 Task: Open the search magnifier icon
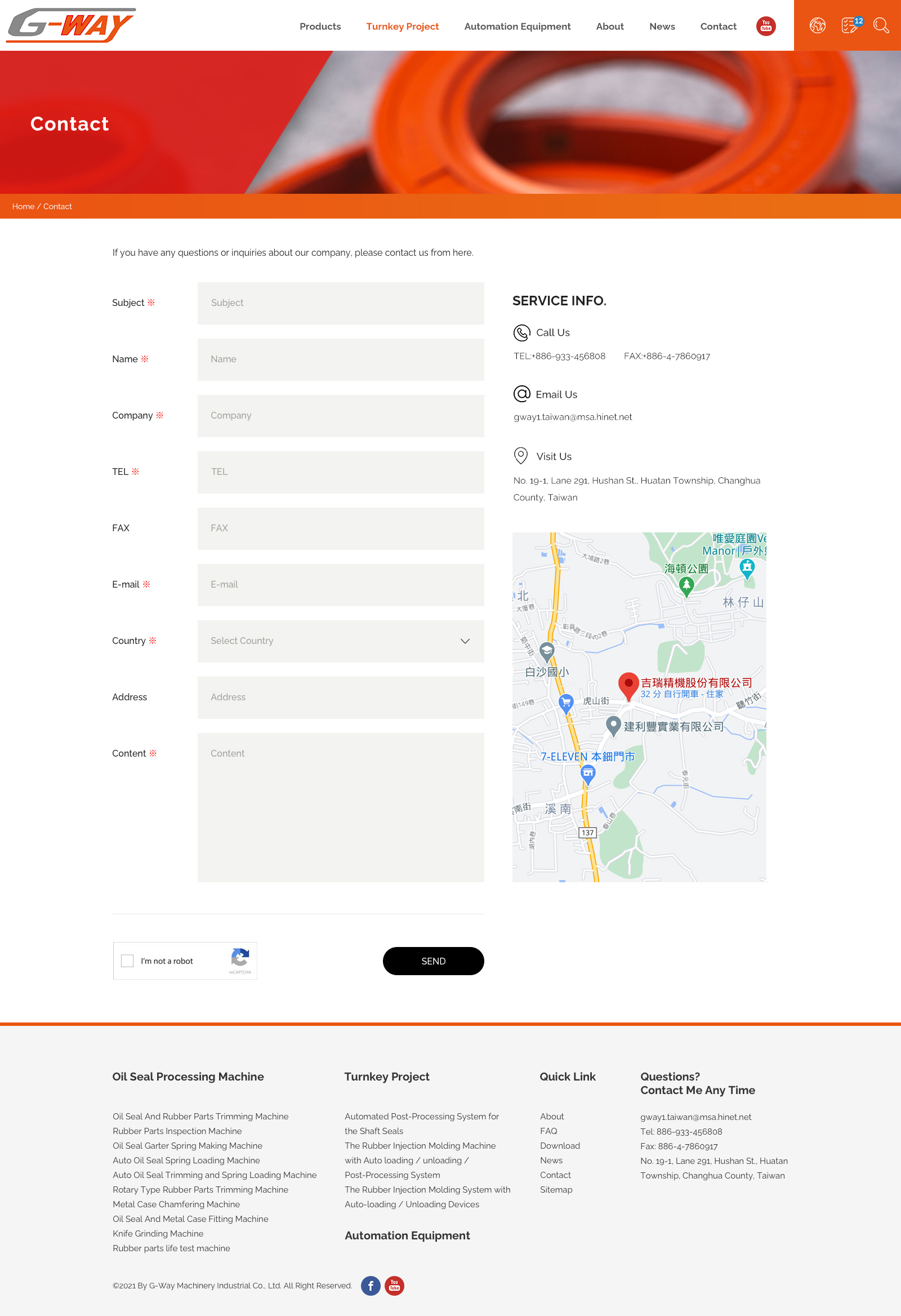click(881, 25)
